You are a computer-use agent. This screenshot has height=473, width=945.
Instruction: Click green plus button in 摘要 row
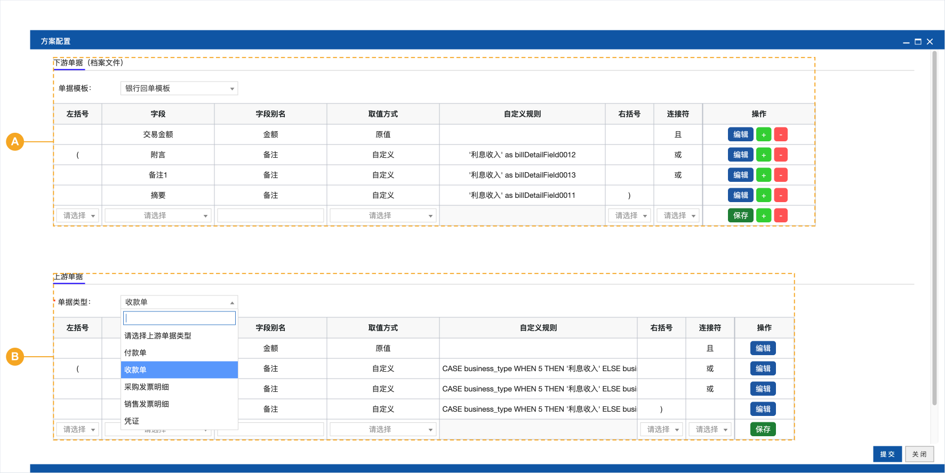pyautogui.click(x=764, y=195)
